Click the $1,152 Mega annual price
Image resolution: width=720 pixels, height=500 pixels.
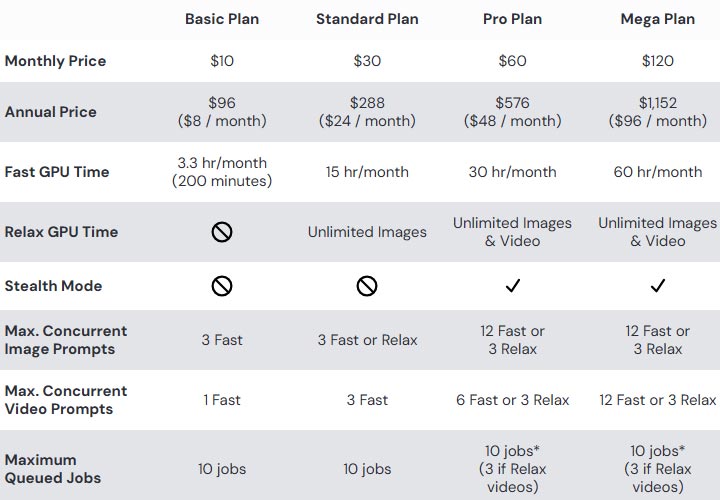(658, 103)
